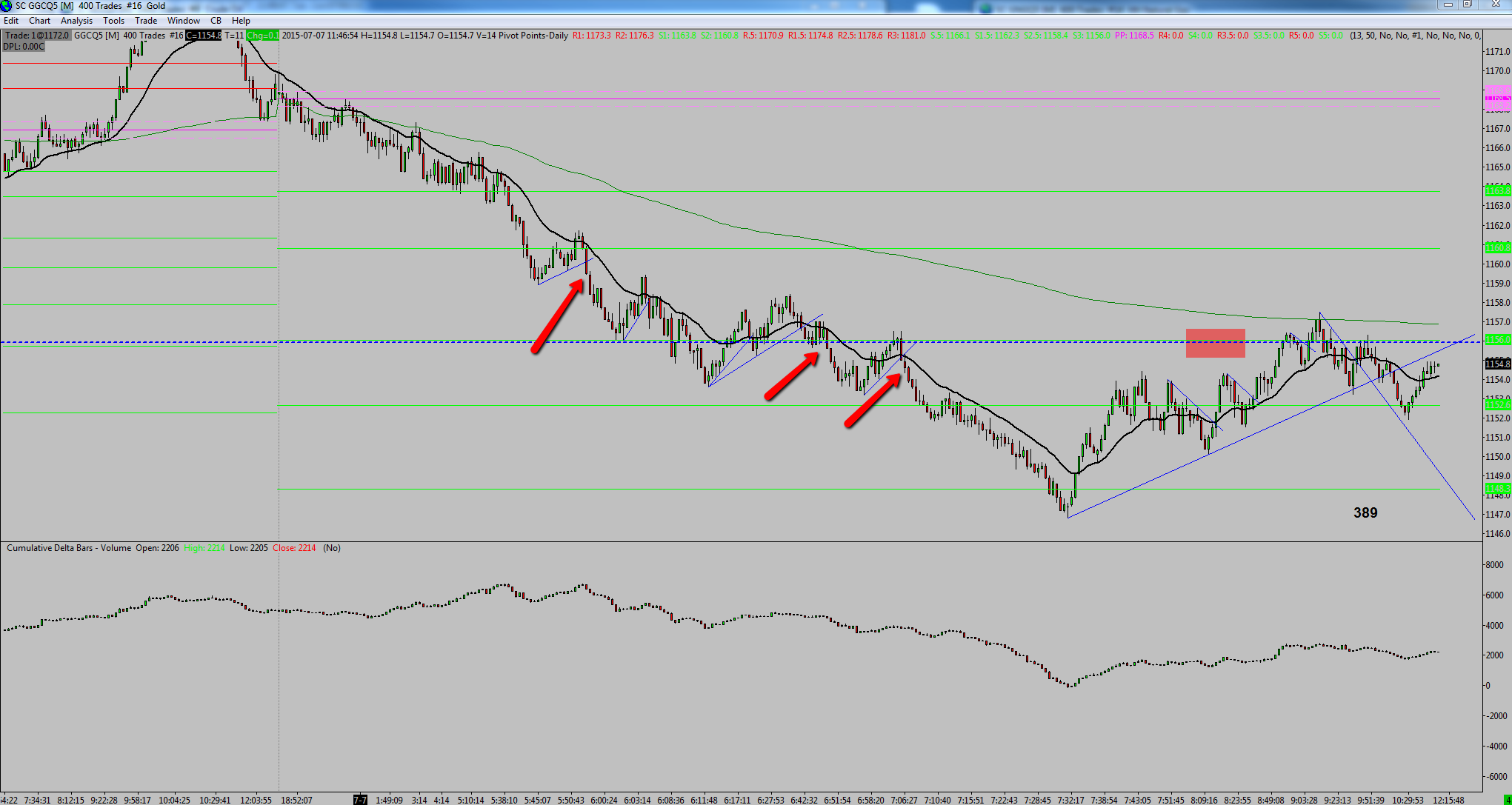The width and height of the screenshot is (1512, 805).
Task: Open the Edit menu
Action: (11, 21)
